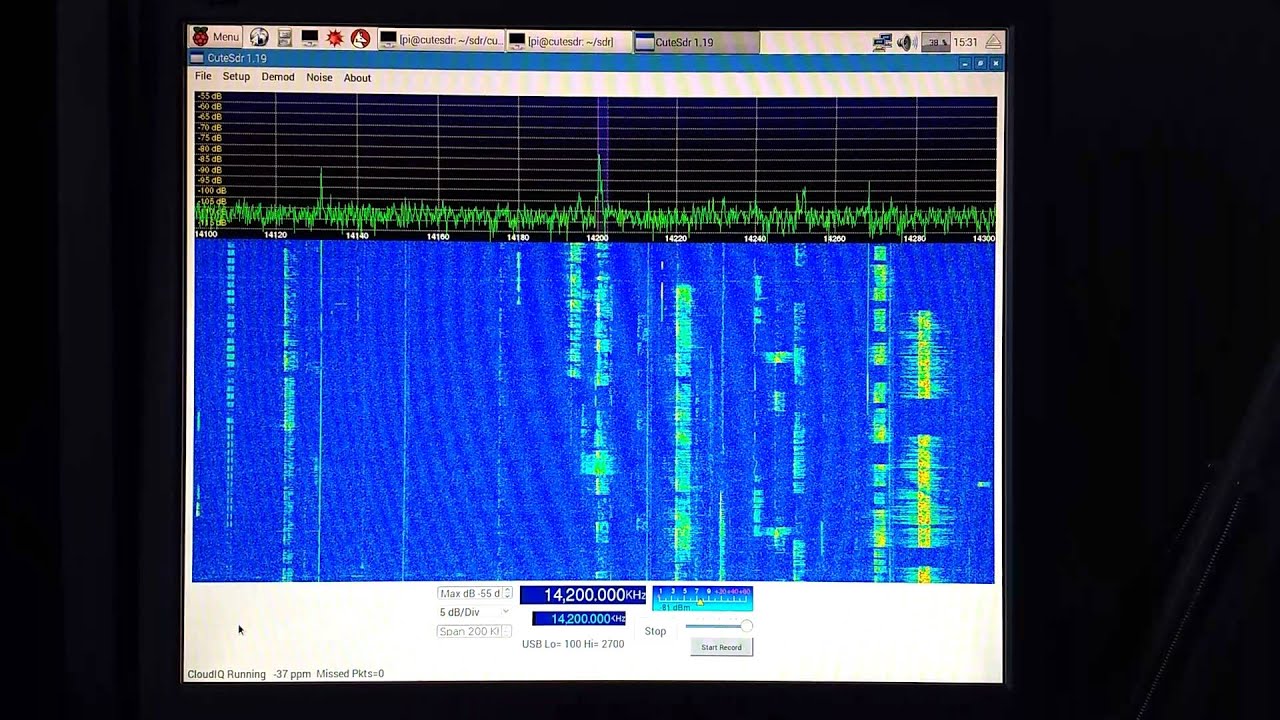Click the network status tray icon

click(x=882, y=42)
